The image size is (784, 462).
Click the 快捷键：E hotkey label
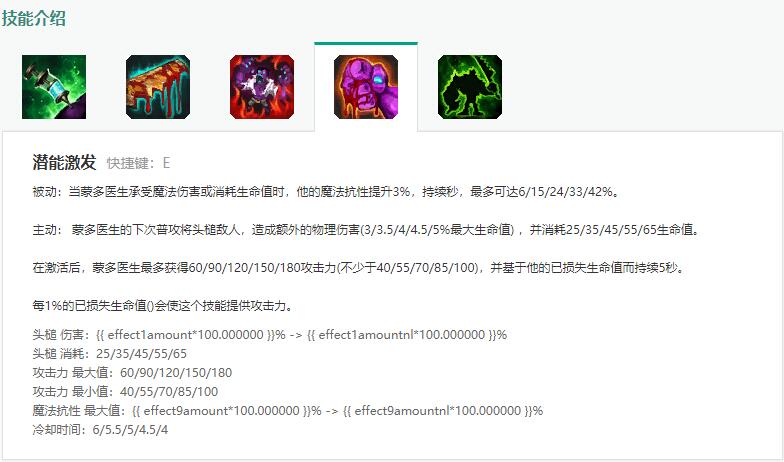[138, 163]
